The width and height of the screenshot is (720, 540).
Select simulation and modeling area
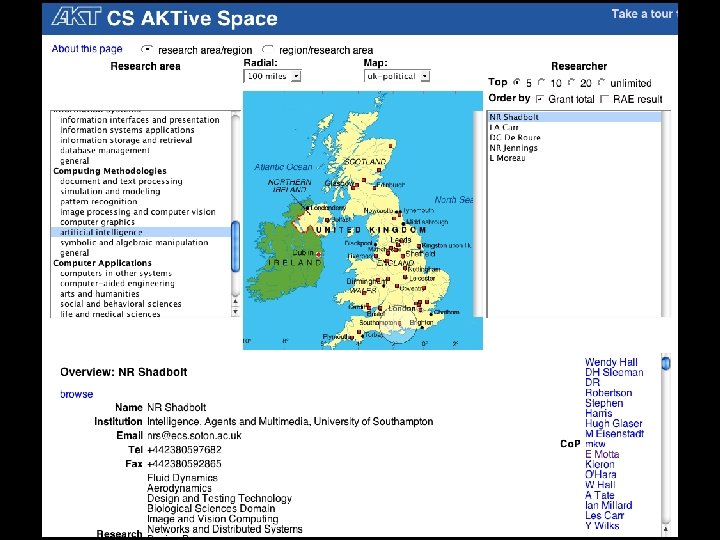110,191
